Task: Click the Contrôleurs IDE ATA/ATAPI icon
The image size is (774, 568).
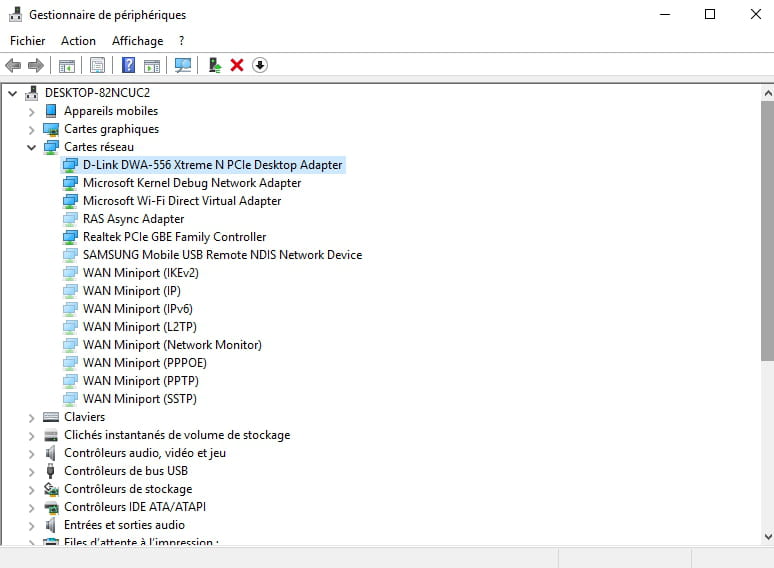Action: tap(51, 507)
